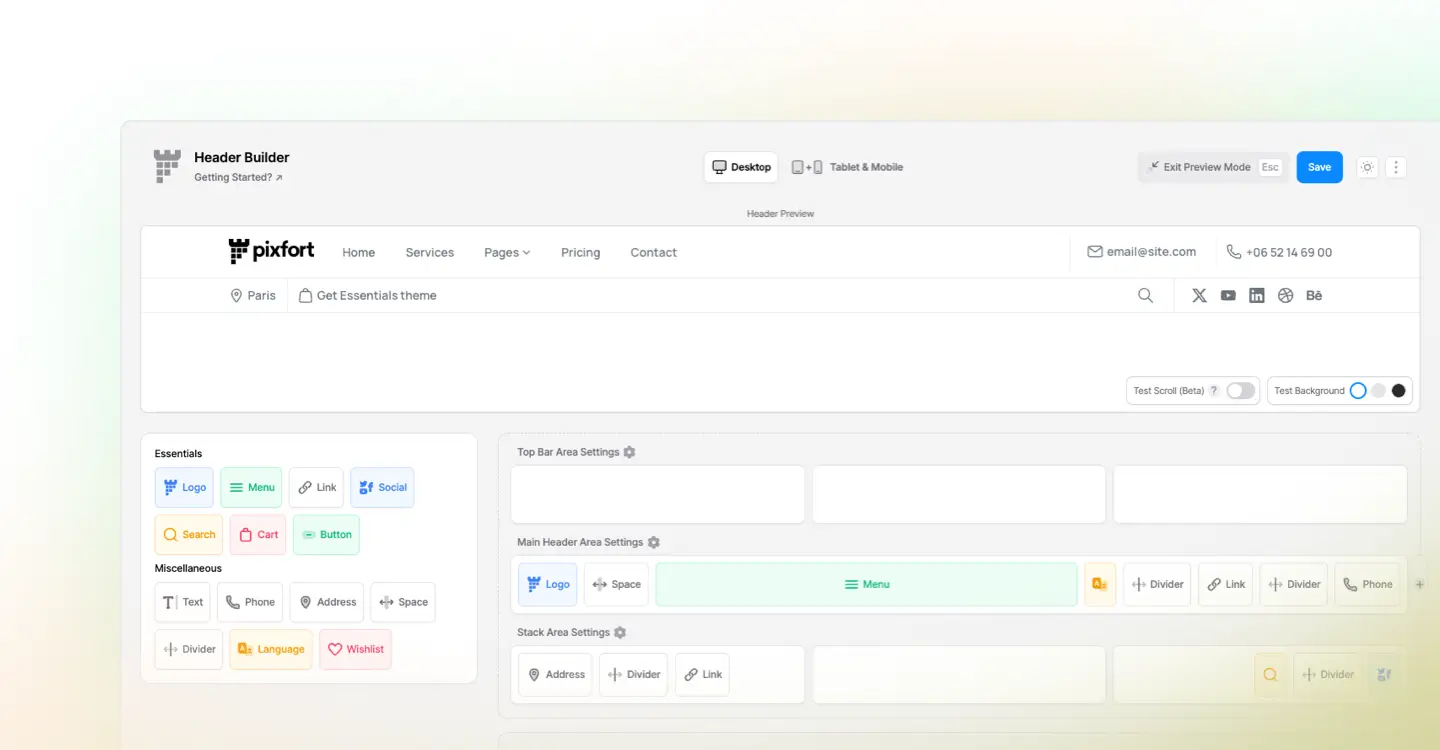Click the Save button
1440x750 pixels.
click(1319, 167)
